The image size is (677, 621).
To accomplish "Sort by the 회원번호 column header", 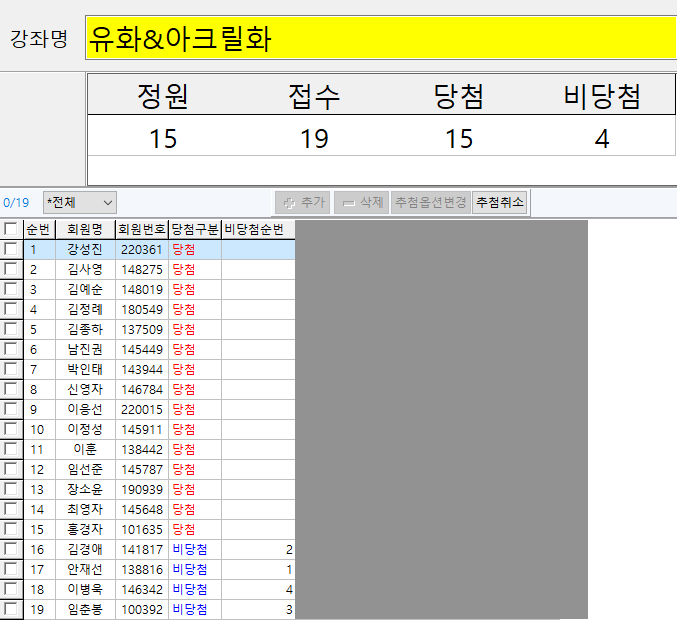I will click(142, 229).
